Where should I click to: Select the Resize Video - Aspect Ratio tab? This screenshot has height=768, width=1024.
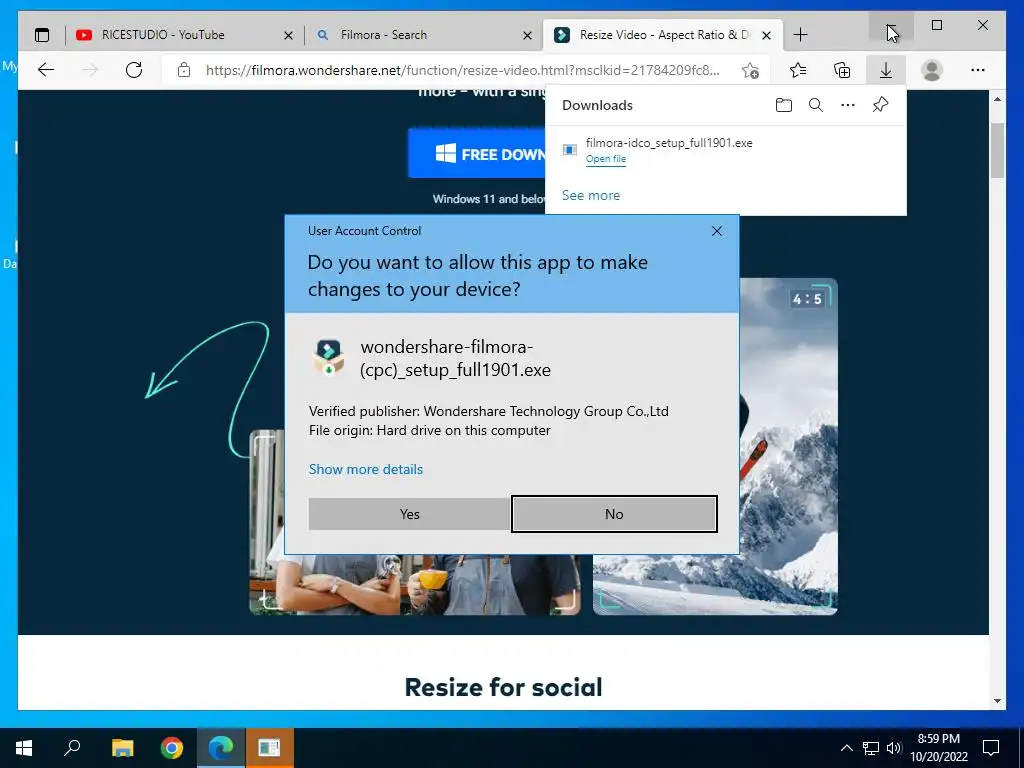[662, 35]
